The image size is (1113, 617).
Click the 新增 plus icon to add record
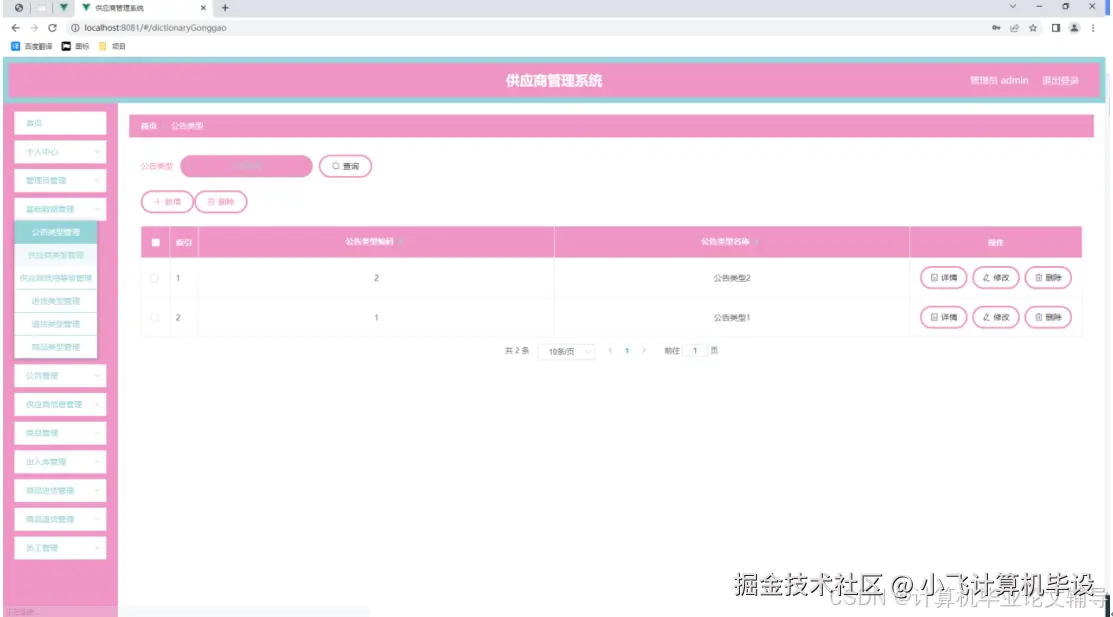click(166, 201)
